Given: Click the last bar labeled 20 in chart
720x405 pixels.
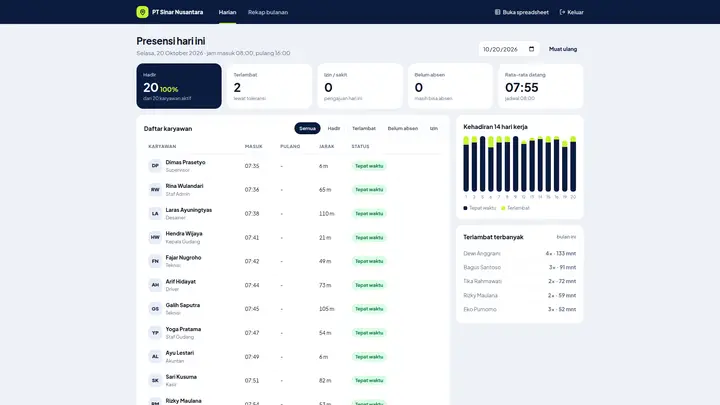Looking at the screenshot, I should point(573,164).
